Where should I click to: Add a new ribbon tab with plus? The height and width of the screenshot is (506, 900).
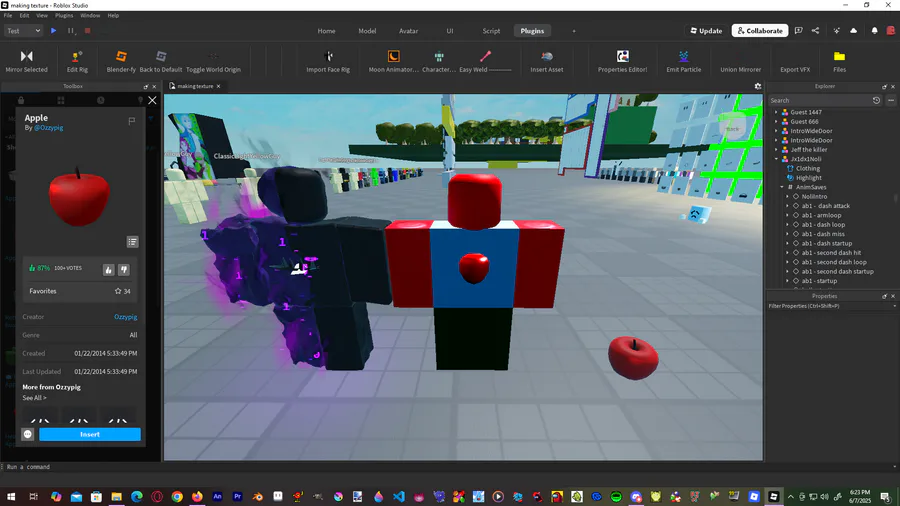pyautogui.click(x=573, y=31)
